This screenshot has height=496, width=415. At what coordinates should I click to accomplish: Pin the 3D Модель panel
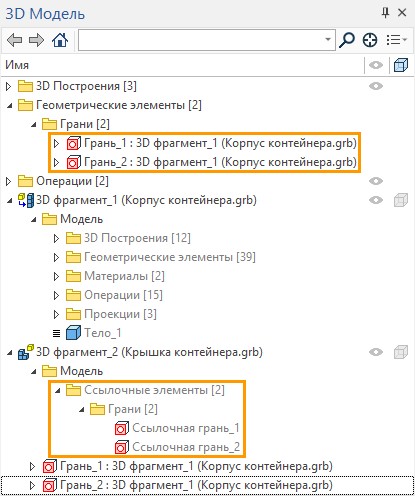385,13
